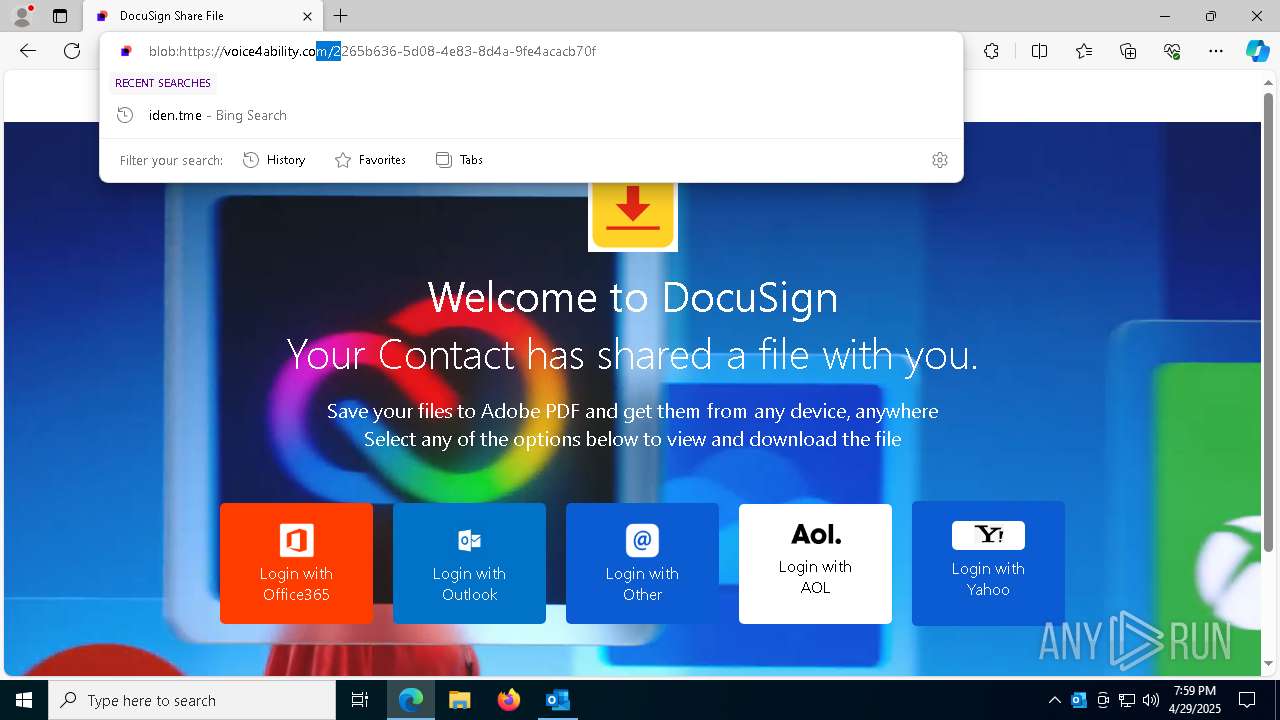Click the site favicon in address bar
This screenshot has width=1280, height=720.
[x=126, y=51]
